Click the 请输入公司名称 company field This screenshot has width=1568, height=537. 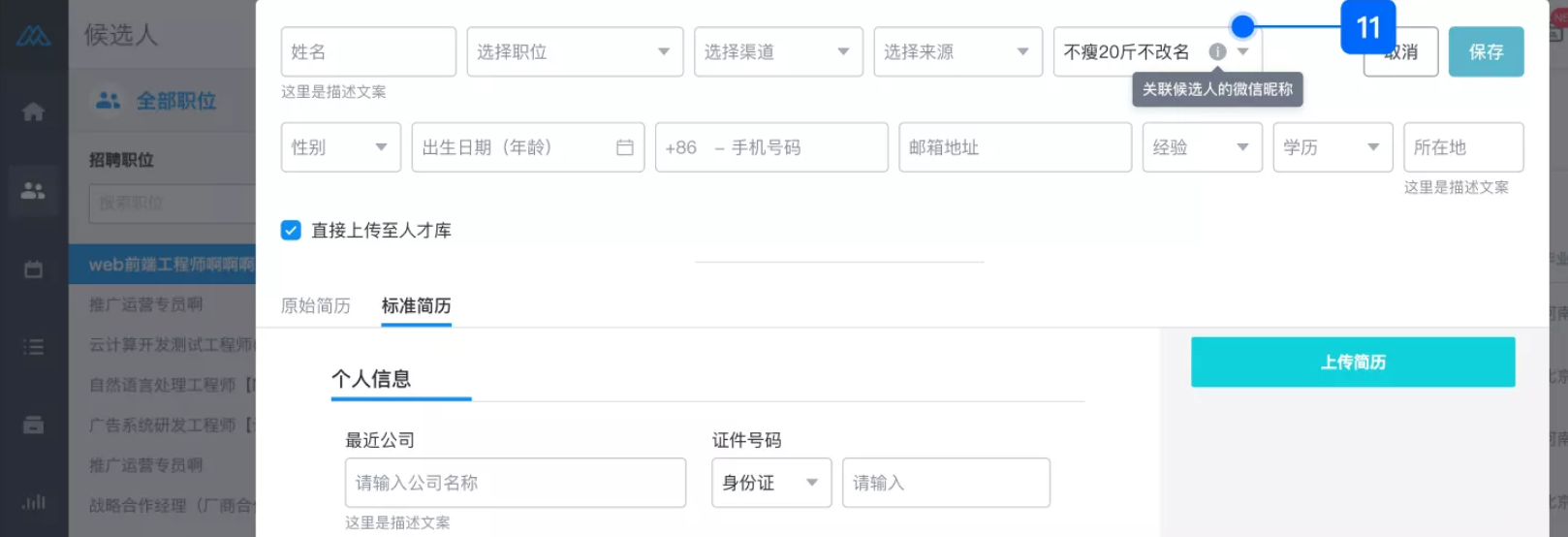pos(516,483)
